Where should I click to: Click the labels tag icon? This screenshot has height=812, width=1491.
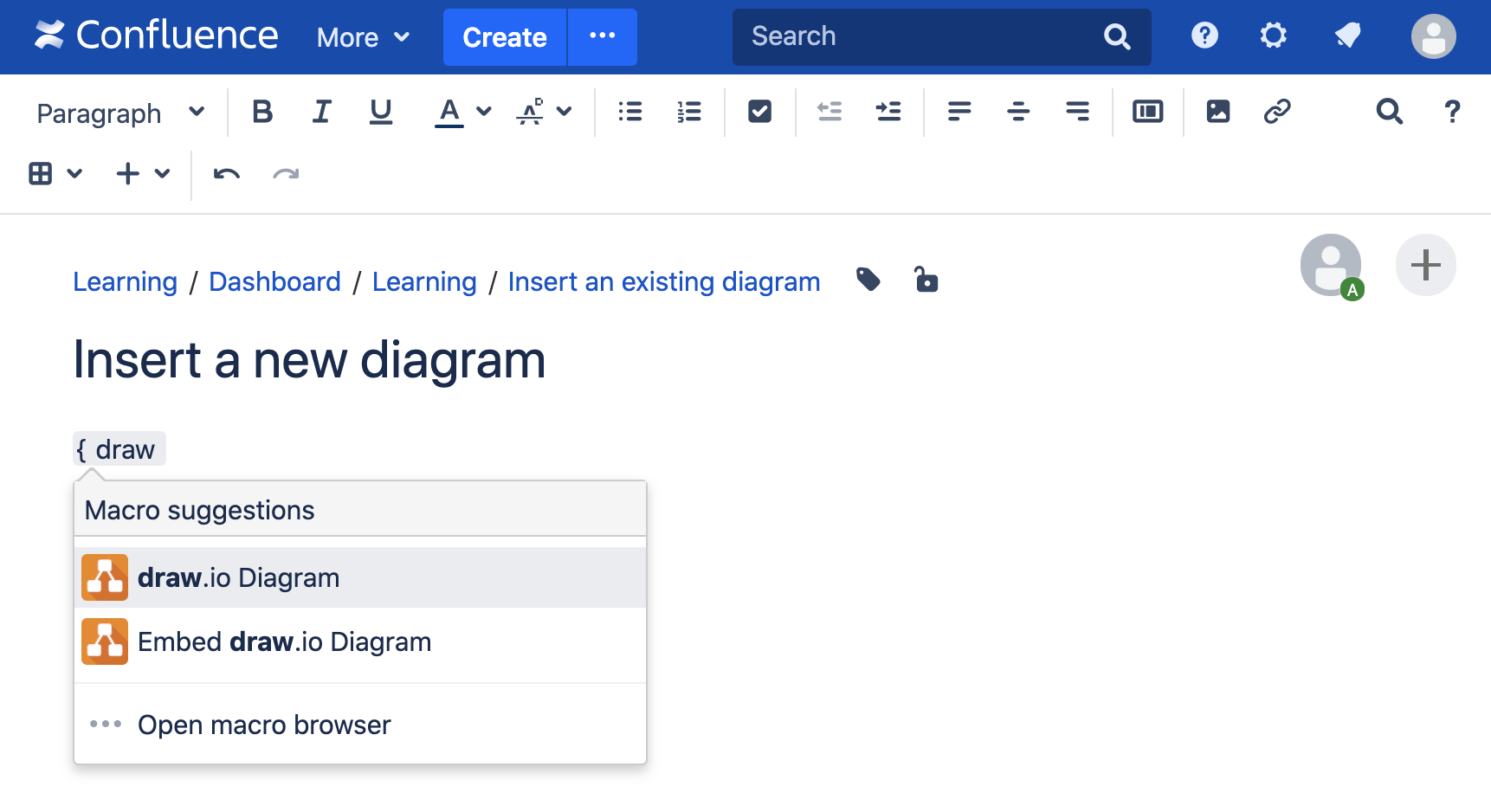pyautogui.click(x=868, y=280)
